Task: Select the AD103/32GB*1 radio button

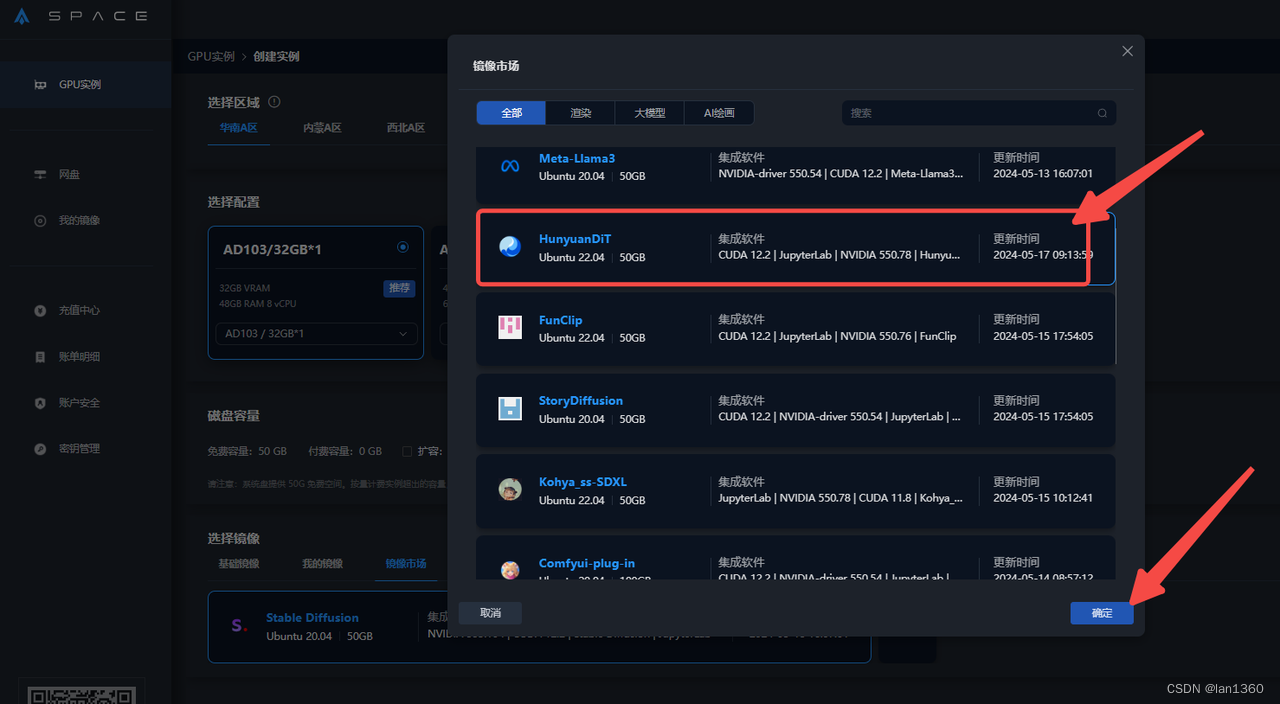Action: [402, 247]
